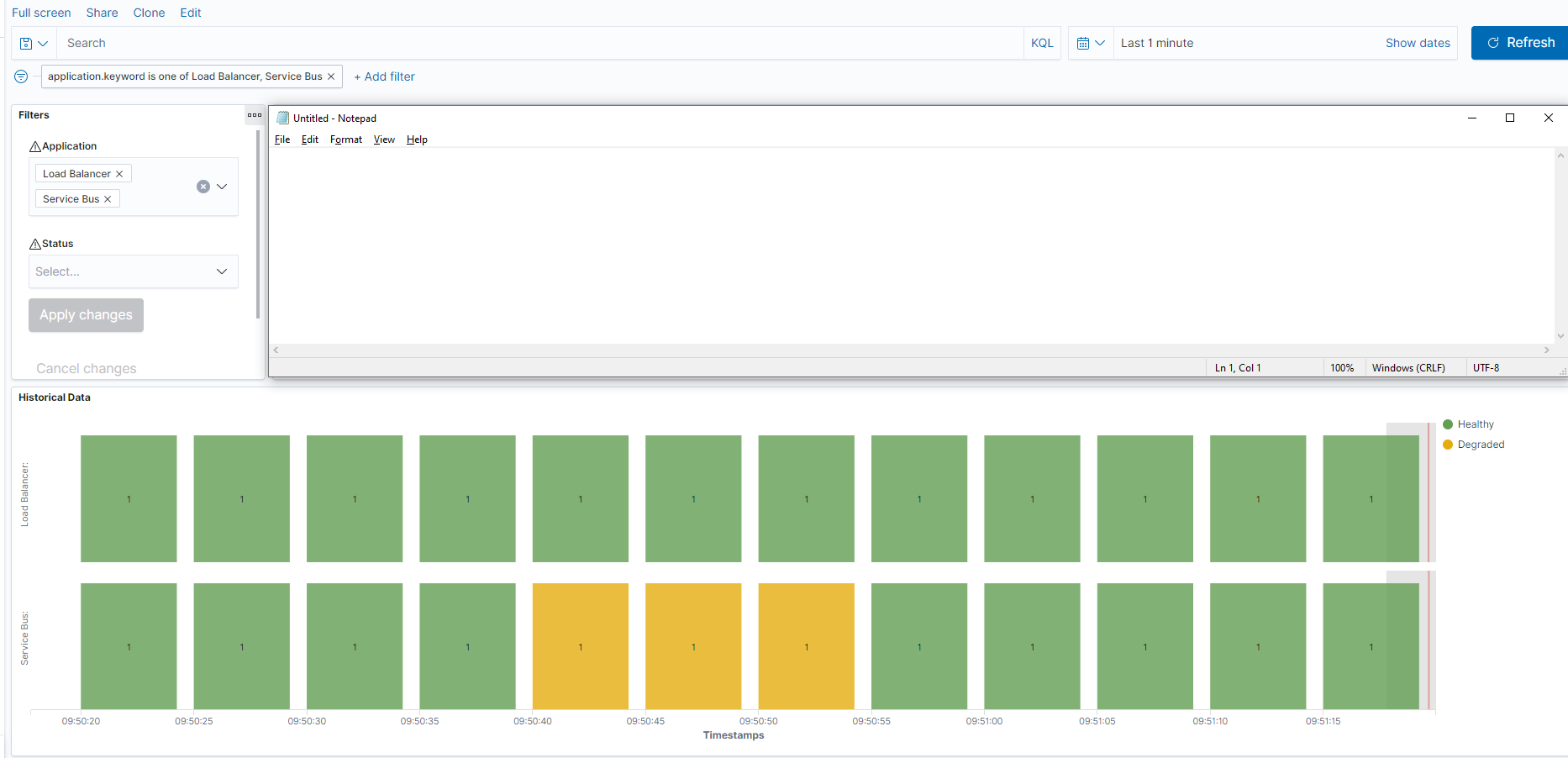Click the Show dates link
The height and width of the screenshot is (758, 1568).
tap(1418, 42)
